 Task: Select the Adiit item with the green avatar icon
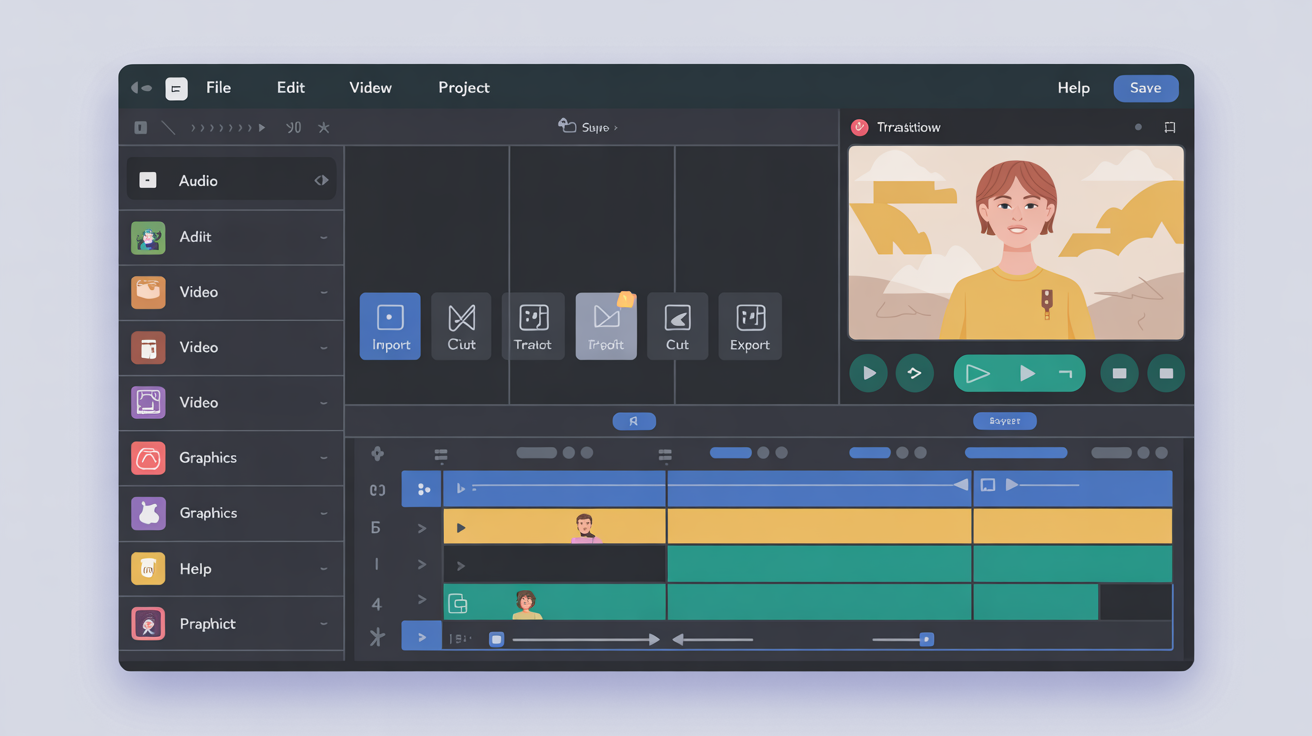pos(148,237)
